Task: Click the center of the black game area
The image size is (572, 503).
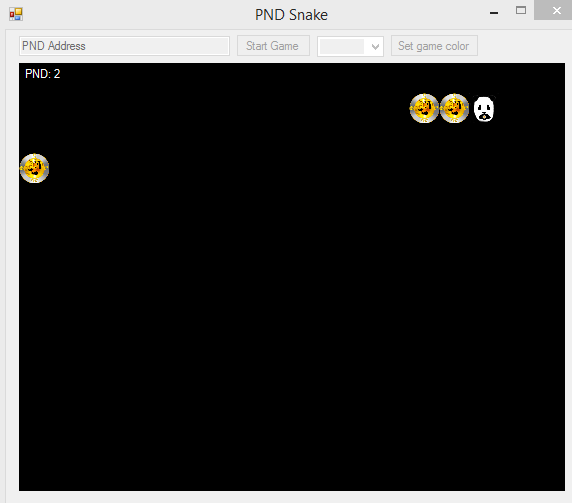Action: coord(292,277)
